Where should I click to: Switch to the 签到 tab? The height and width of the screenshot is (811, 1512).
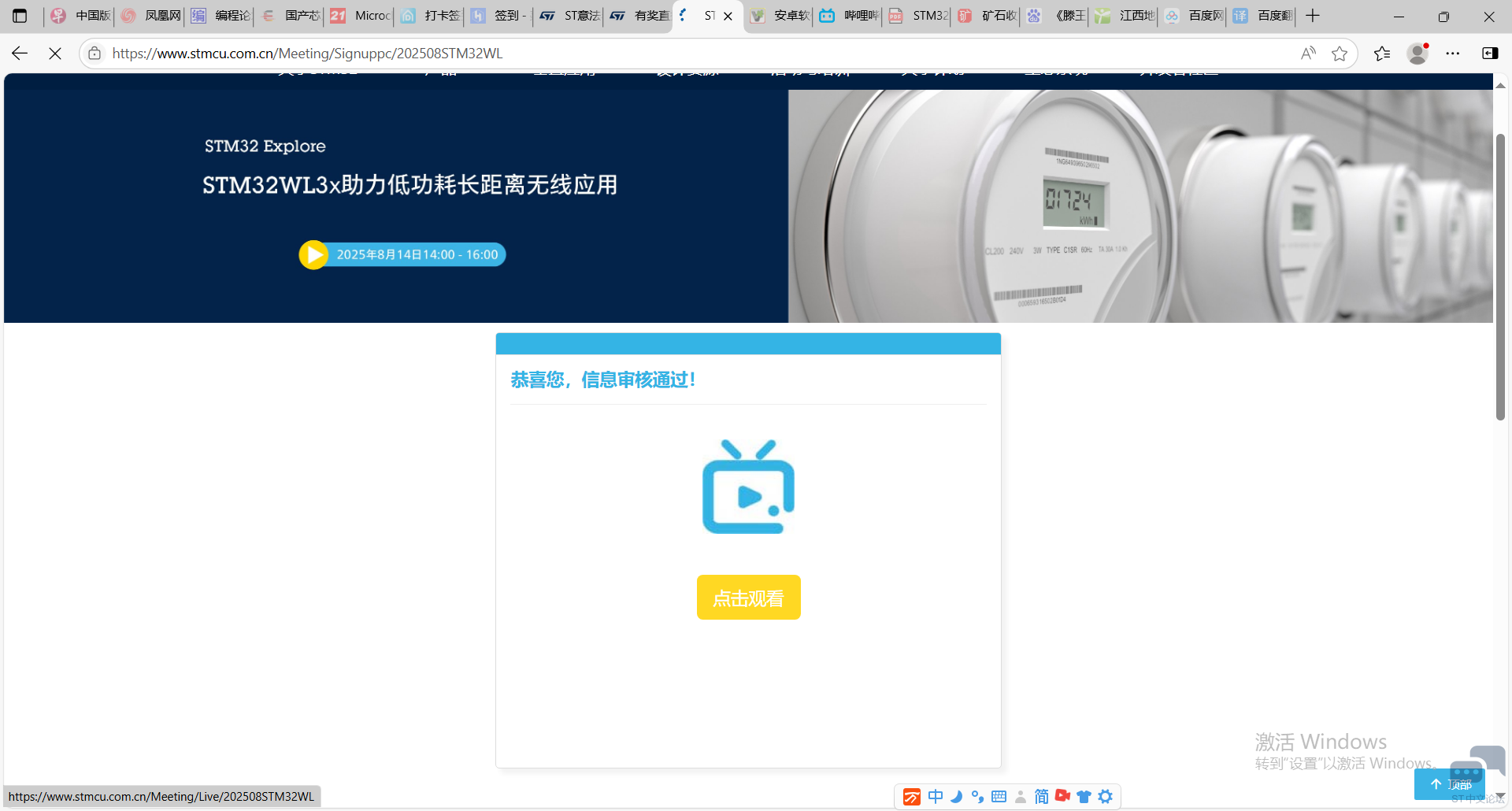coord(498,16)
